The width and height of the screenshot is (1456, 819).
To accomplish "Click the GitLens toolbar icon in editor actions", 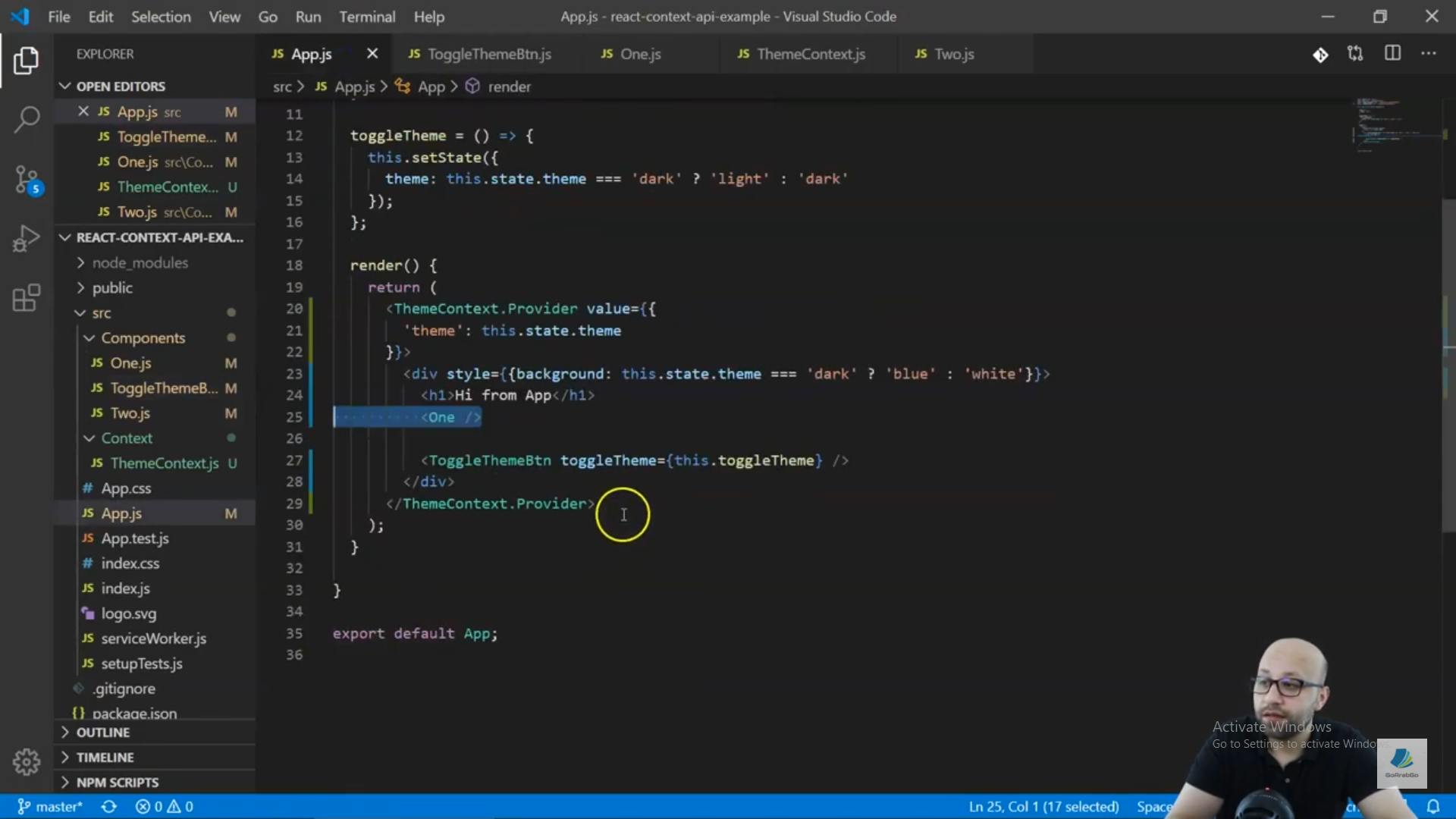I will (1320, 55).
